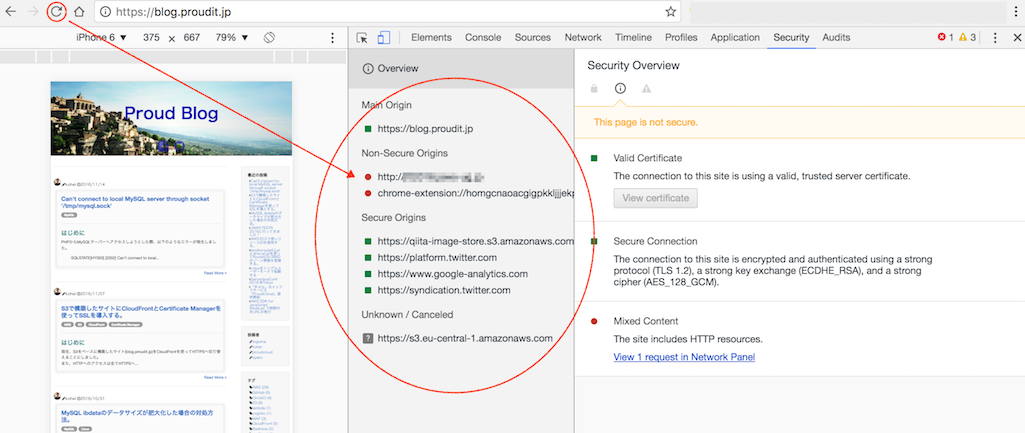Click the browser back arrow
This screenshot has height=433, width=1025.
coord(10,11)
